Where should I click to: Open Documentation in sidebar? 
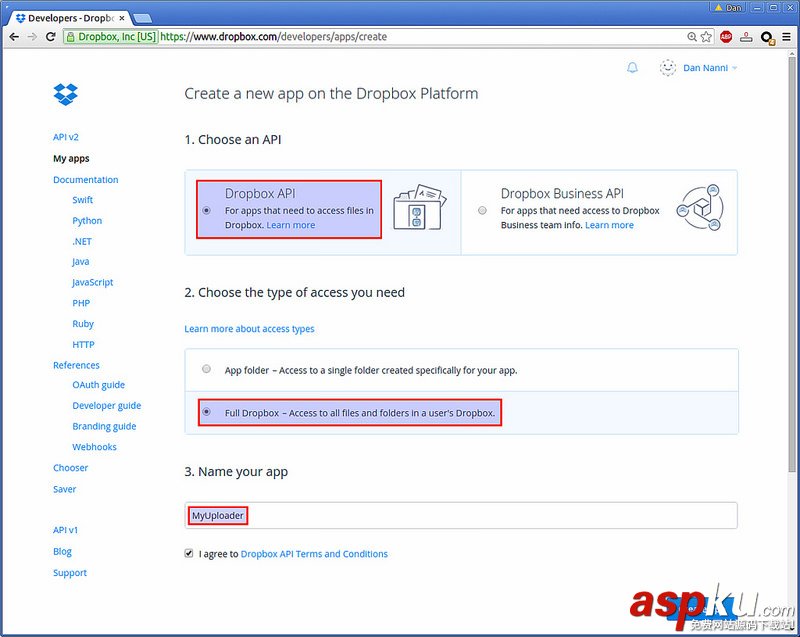click(x=86, y=180)
